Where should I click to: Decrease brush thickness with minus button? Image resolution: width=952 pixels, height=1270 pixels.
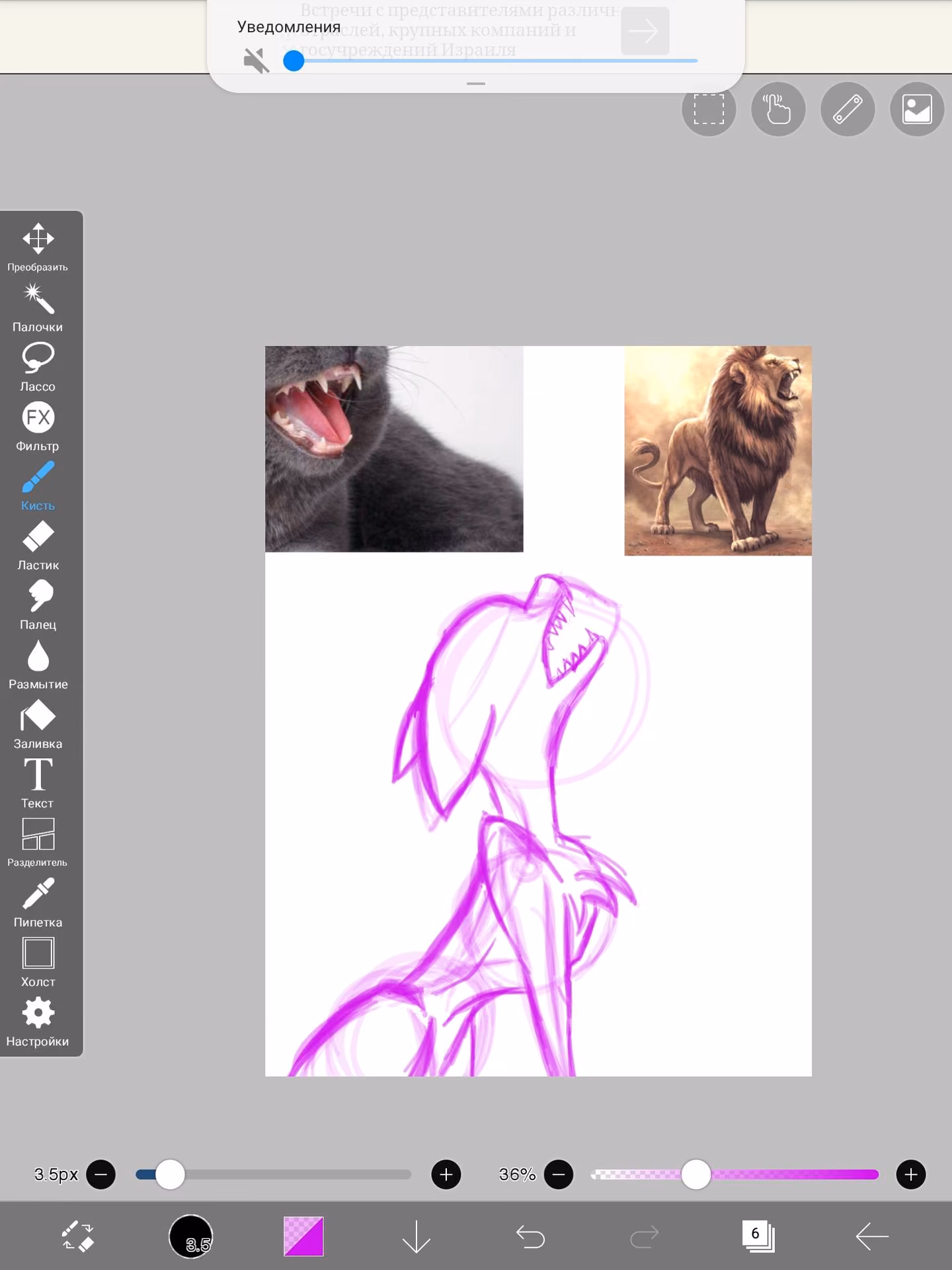pyautogui.click(x=101, y=1175)
